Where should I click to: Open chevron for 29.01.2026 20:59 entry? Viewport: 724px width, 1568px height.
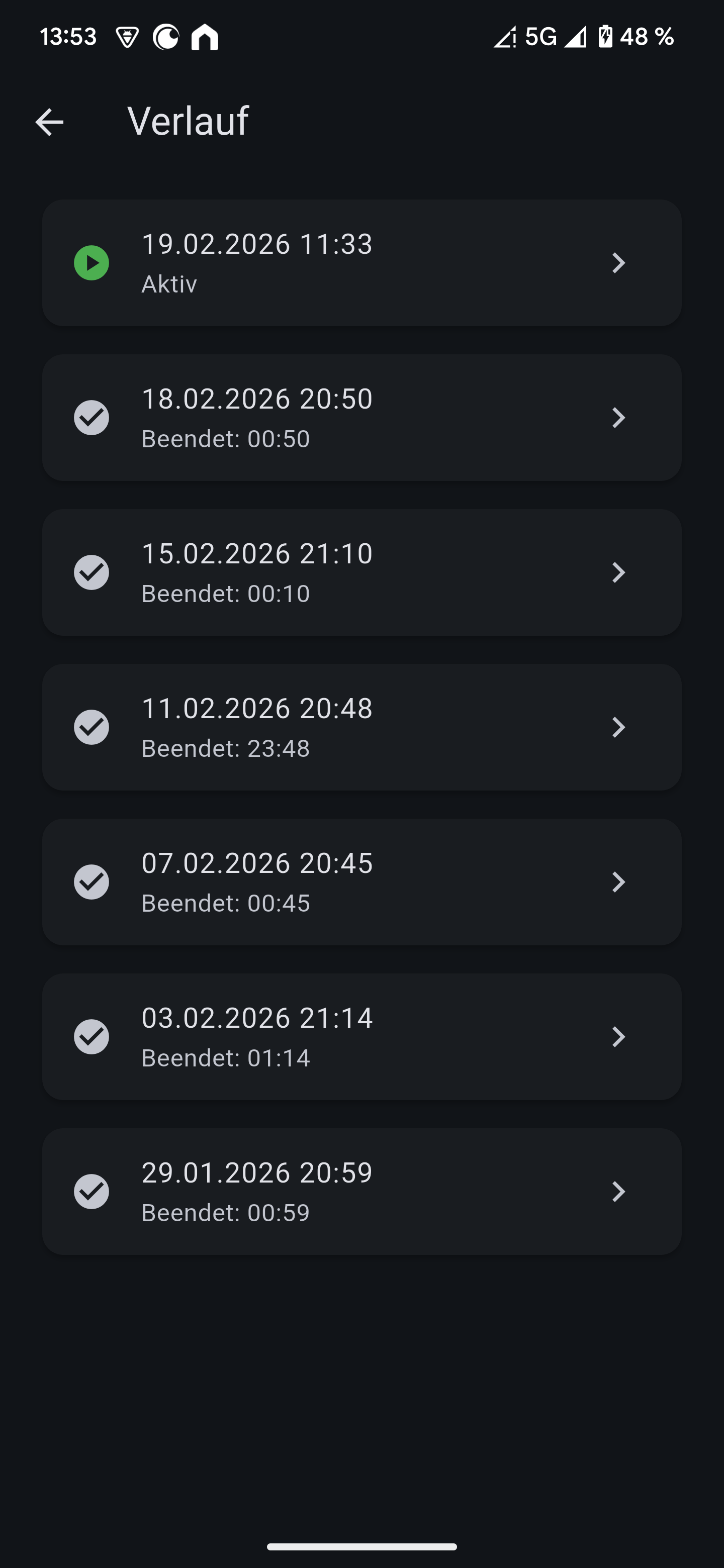[618, 1191]
